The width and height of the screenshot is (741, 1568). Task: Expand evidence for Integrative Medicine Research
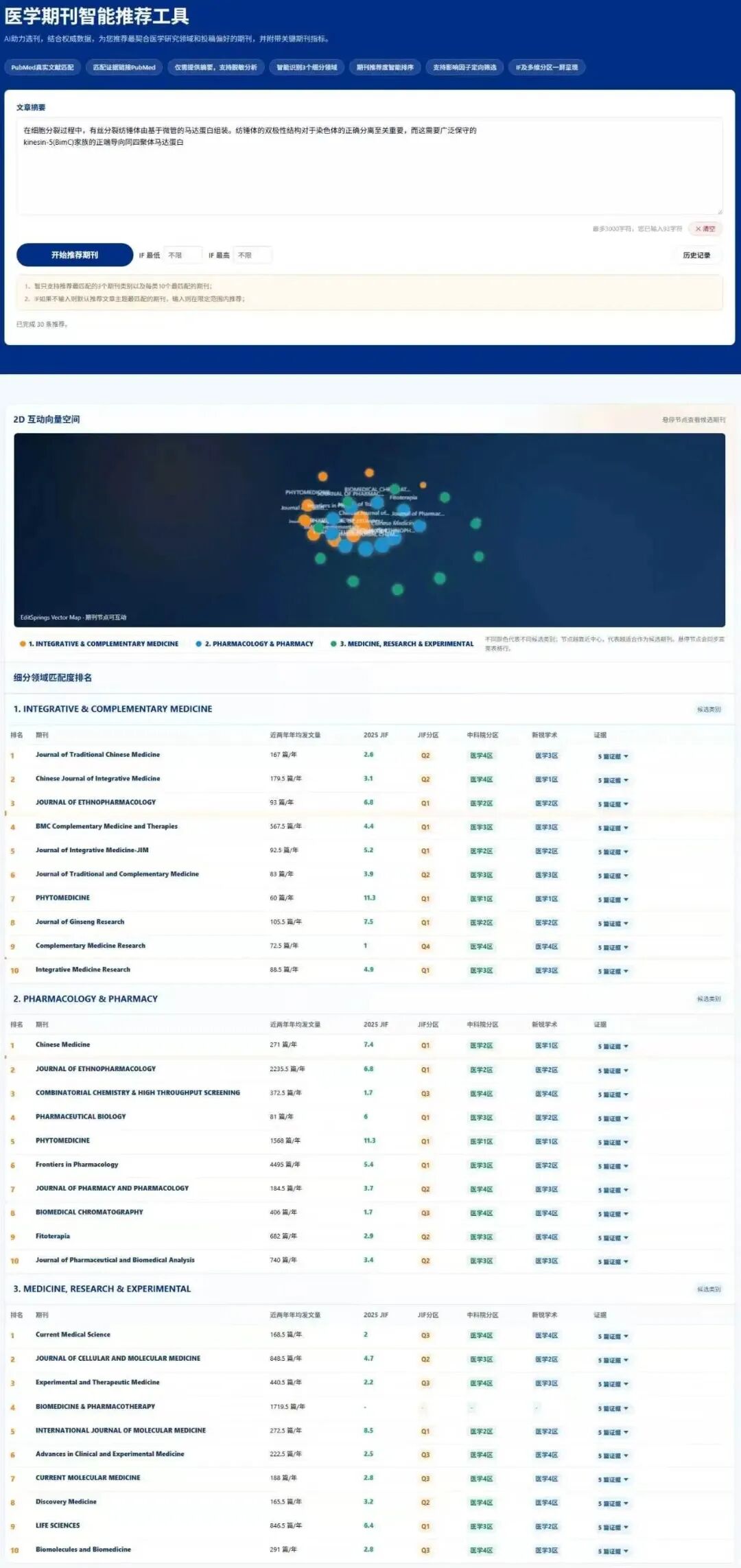[x=613, y=971]
